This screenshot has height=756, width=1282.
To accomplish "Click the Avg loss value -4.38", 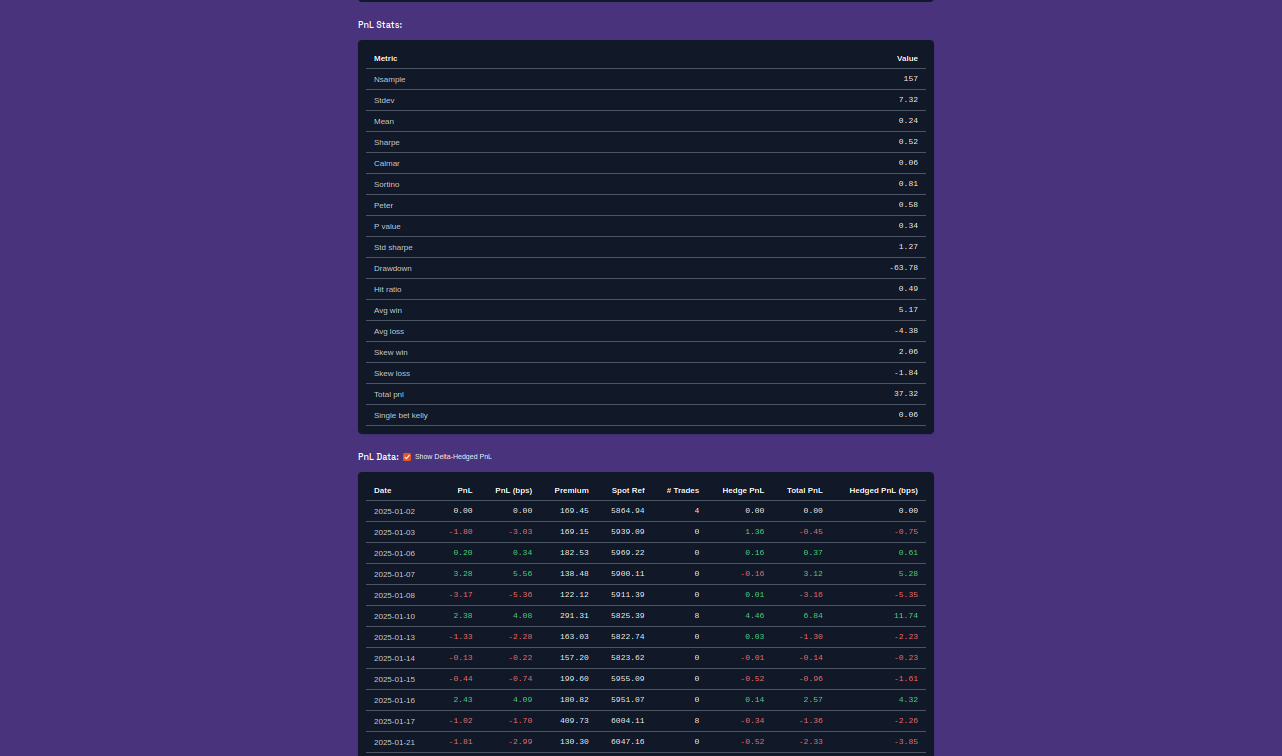I will pos(906,331).
